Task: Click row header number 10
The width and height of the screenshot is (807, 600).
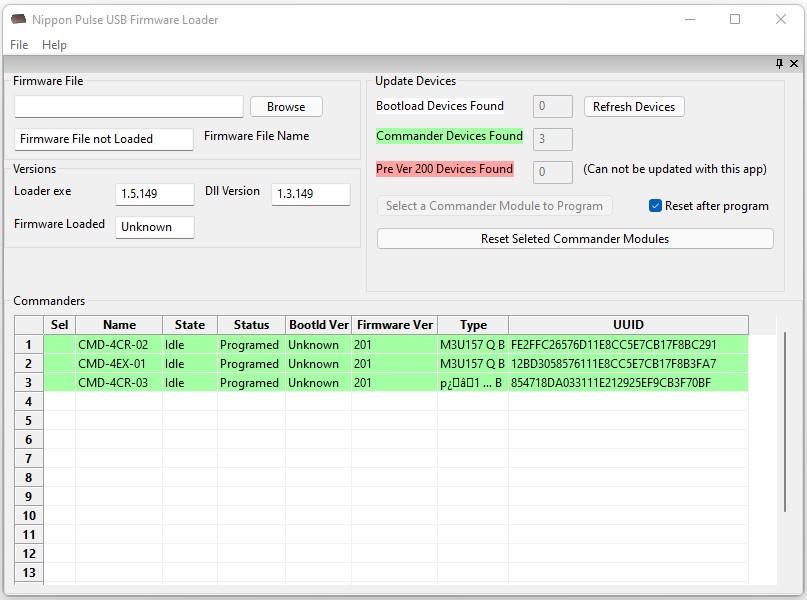Action: click(x=29, y=516)
